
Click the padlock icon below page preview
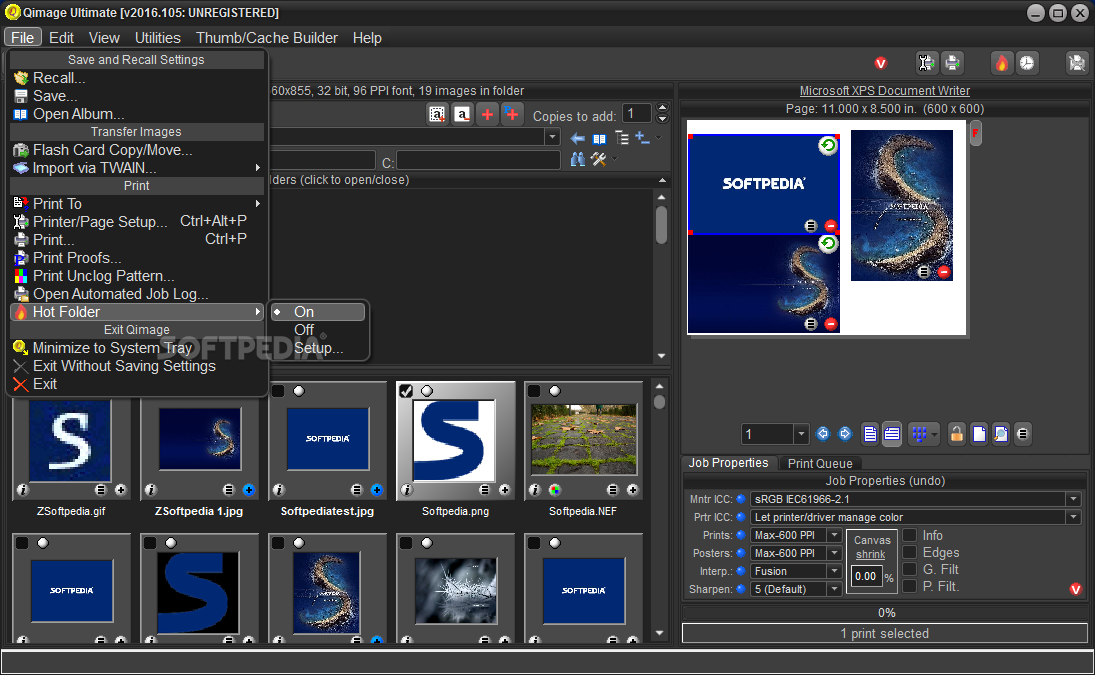(x=957, y=434)
